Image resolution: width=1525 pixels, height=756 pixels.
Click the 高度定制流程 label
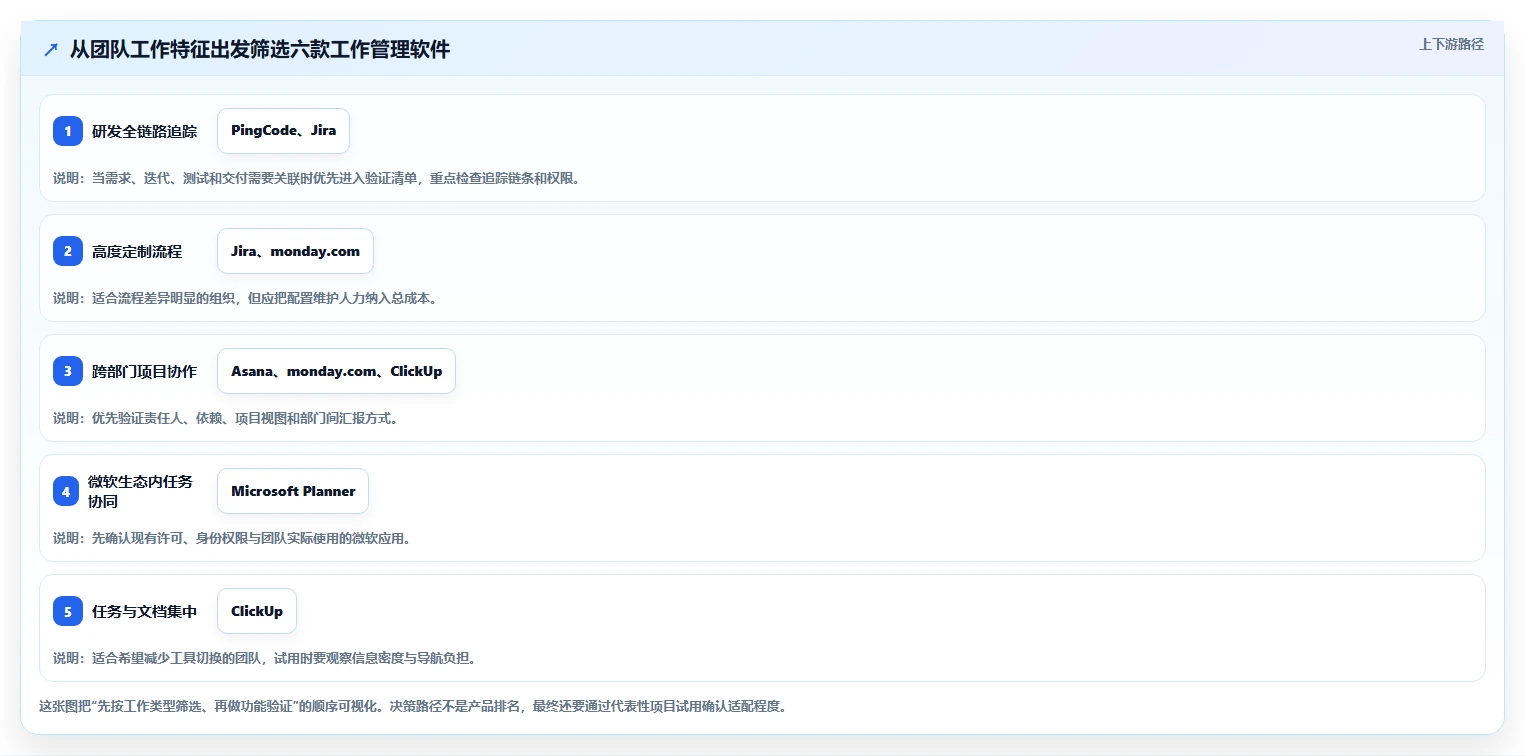pyautogui.click(x=137, y=251)
